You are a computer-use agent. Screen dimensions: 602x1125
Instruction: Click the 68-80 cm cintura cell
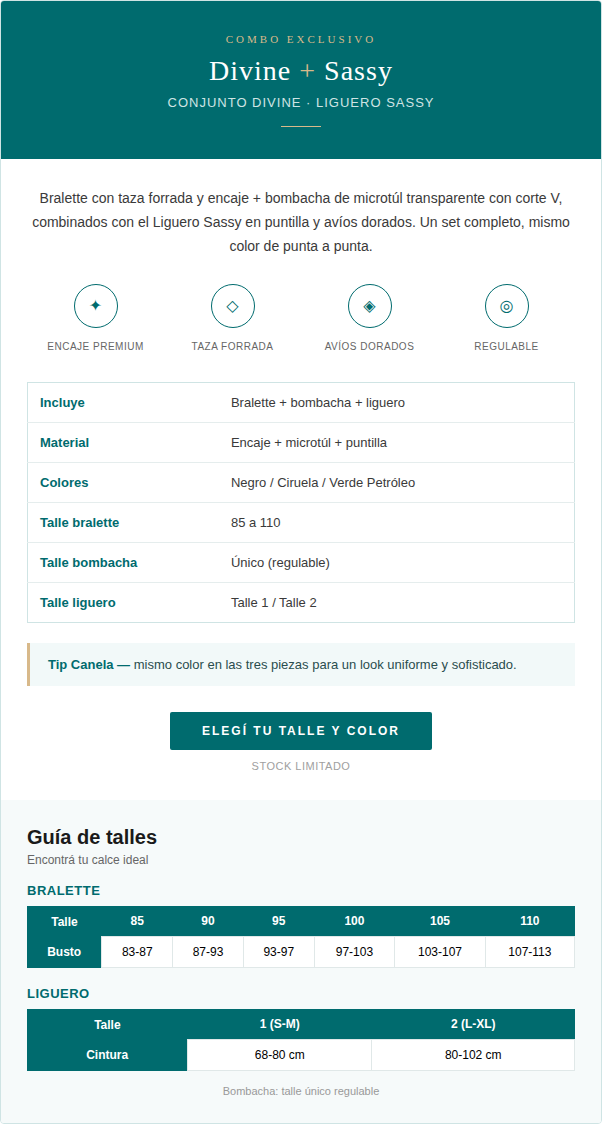[x=279, y=1055]
